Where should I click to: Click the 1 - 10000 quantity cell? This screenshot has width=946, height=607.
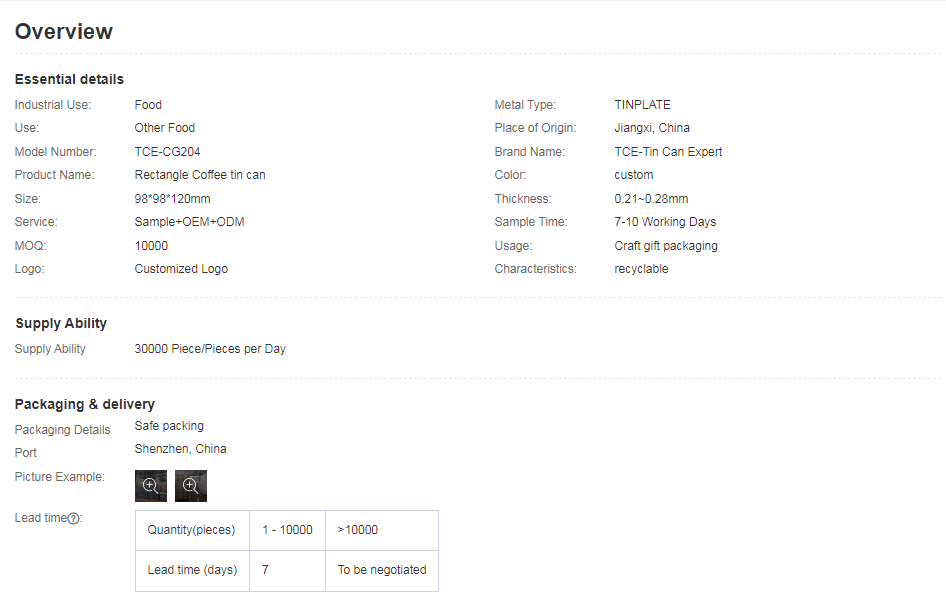(287, 530)
